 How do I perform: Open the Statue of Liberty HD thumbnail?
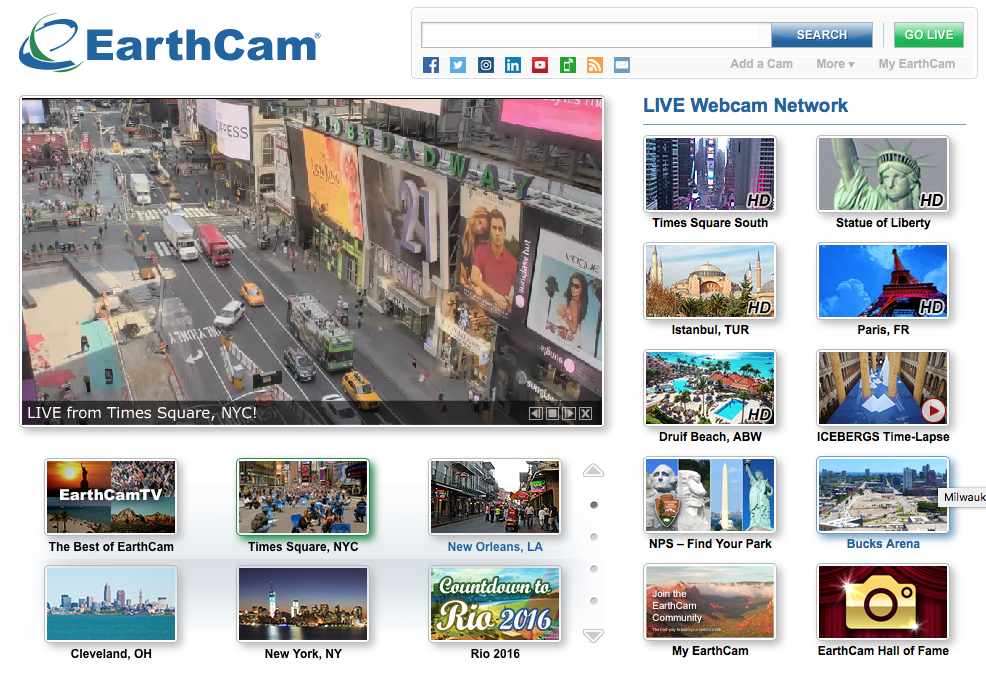[x=883, y=173]
